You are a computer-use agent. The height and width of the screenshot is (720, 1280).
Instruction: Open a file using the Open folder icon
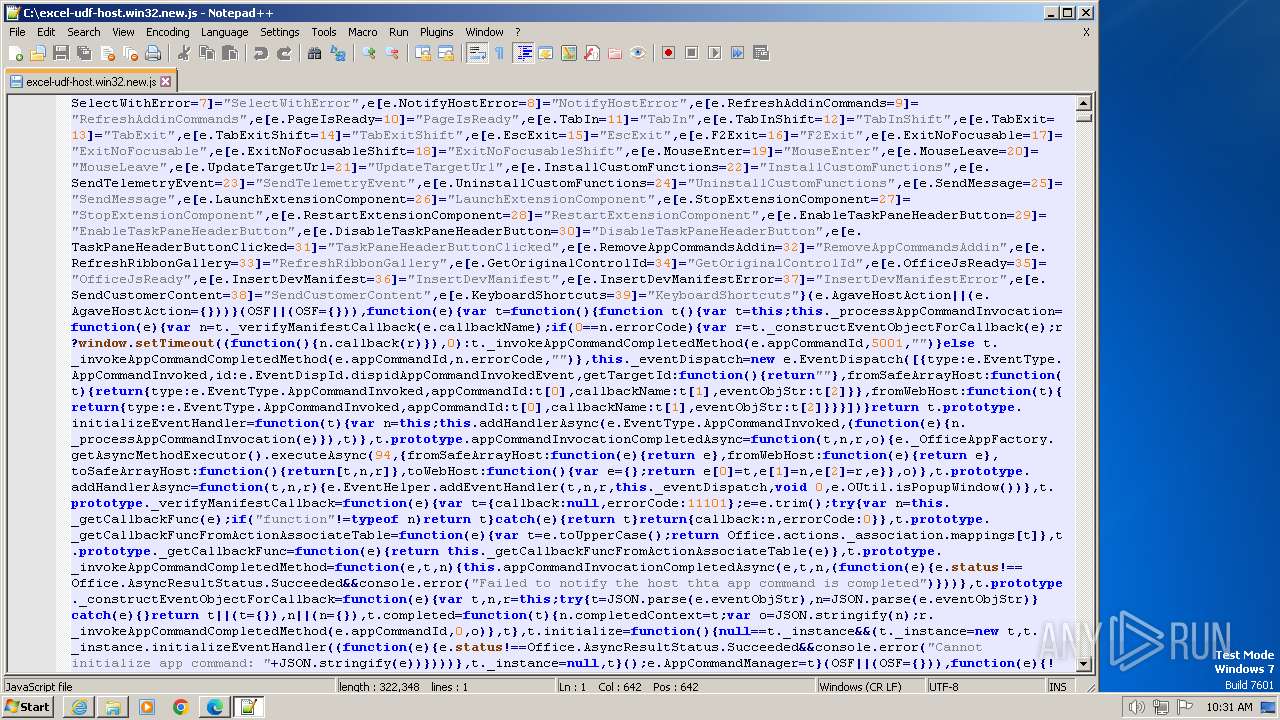tap(38, 53)
